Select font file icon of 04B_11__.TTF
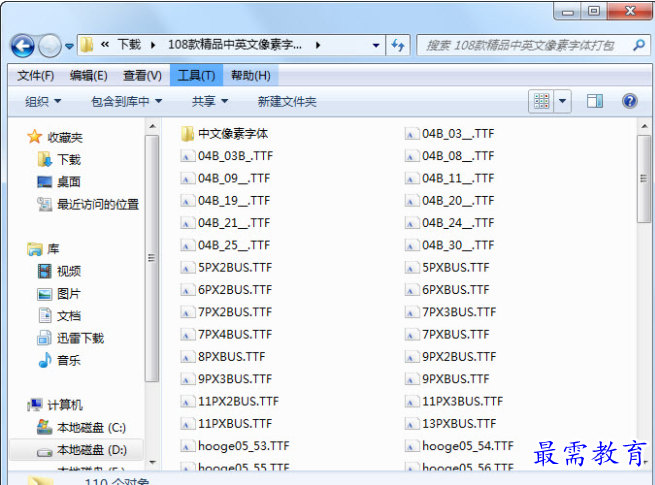Screen dimensions: 655x485 [412, 178]
